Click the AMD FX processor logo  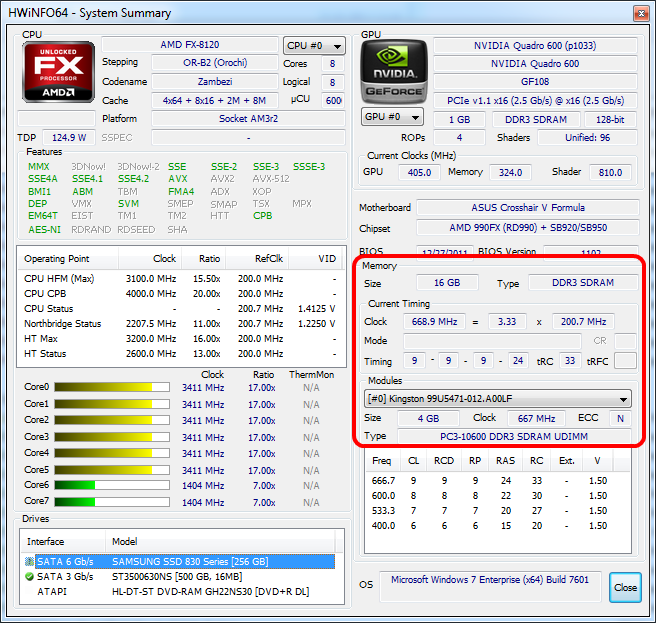tap(58, 72)
